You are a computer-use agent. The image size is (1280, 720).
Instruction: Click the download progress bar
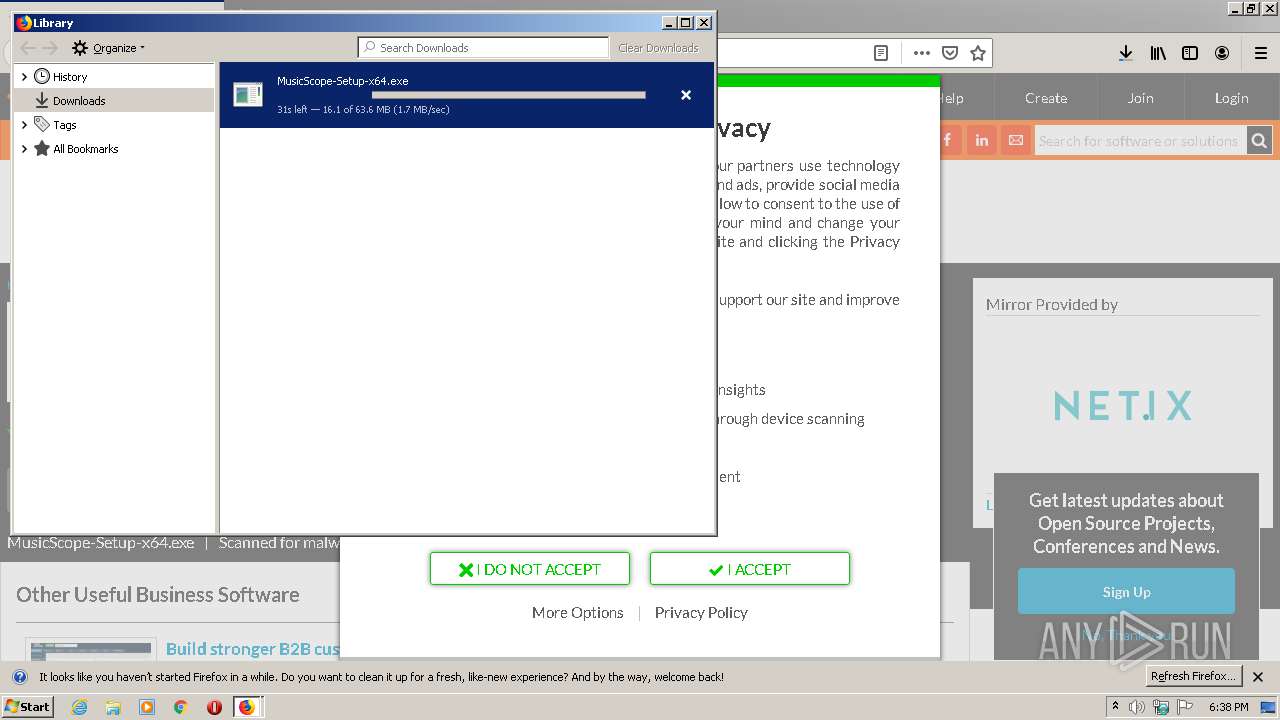[508, 95]
